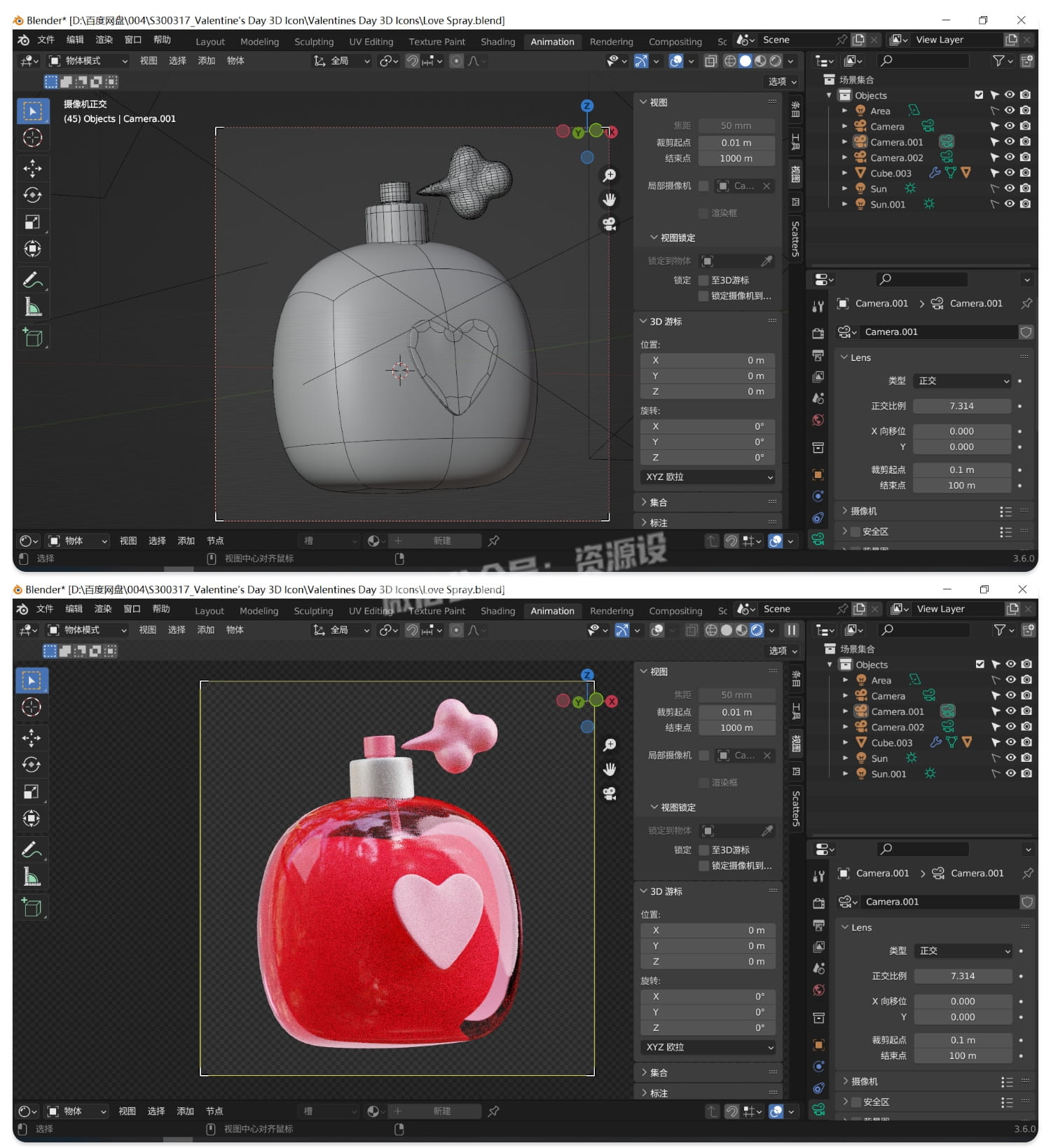Open Object properties tab in lower window

(x=818, y=1045)
